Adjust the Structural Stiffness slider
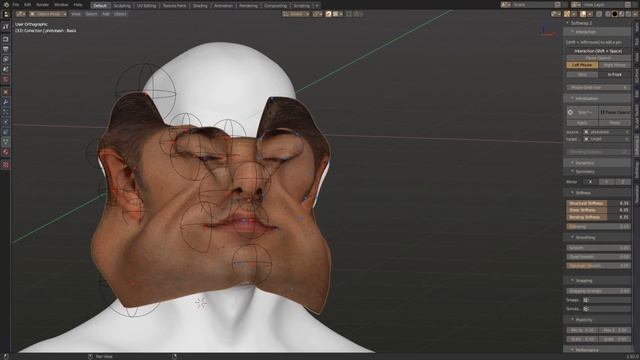Screen dimensions: 640x360 tap(598, 203)
